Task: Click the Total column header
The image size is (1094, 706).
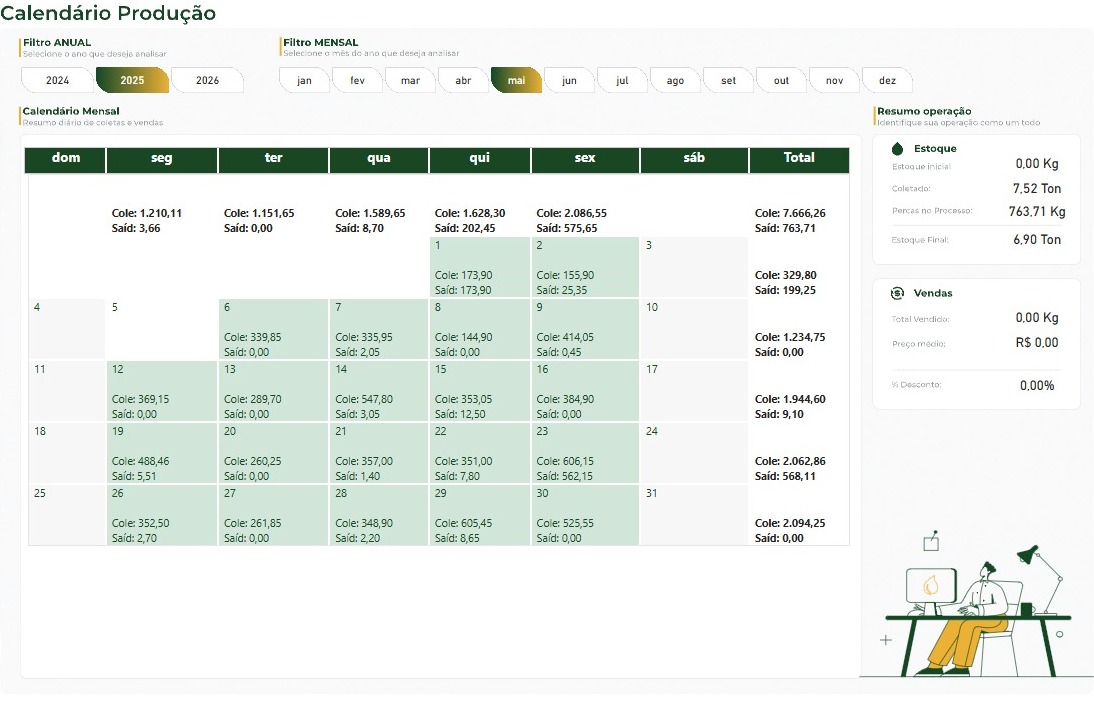Action: (x=799, y=160)
